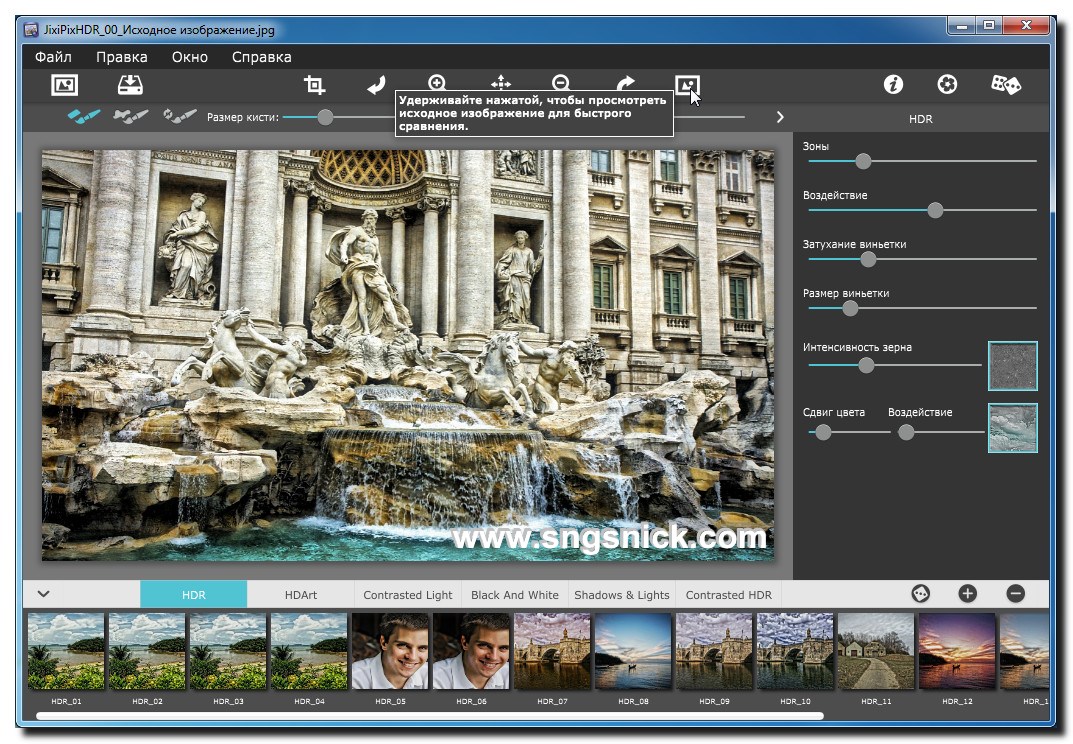Select the first blue brush tool
Viewport: 1073px width, 744px height.
tap(84, 116)
